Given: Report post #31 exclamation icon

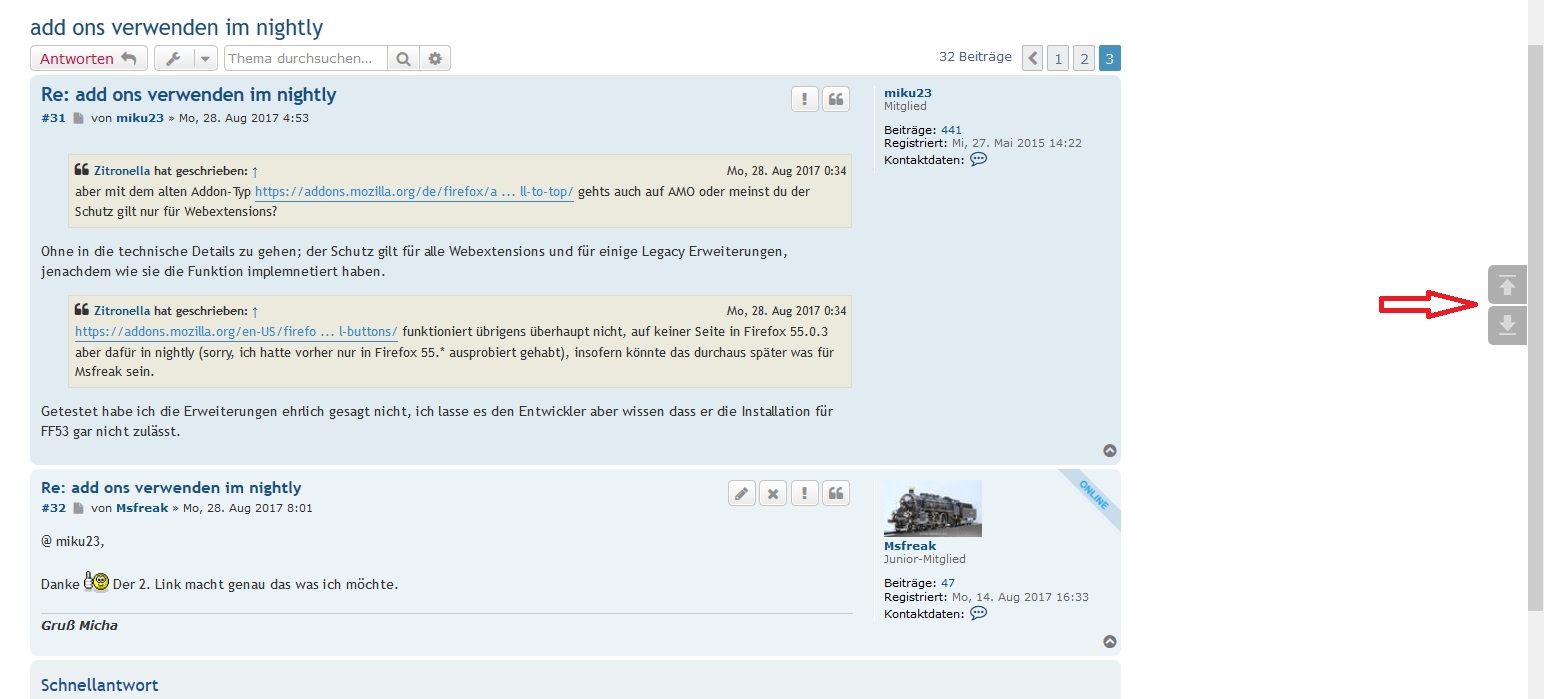Looking at the screenshot, I should pyautogui.click(x=805, y=99).
